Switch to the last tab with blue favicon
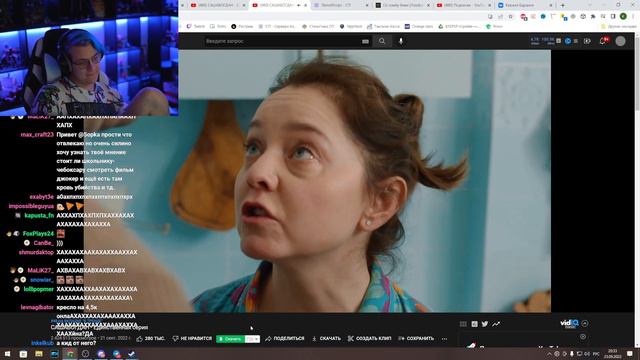Screen dimensions: 640x360 (x=525, y=5)
